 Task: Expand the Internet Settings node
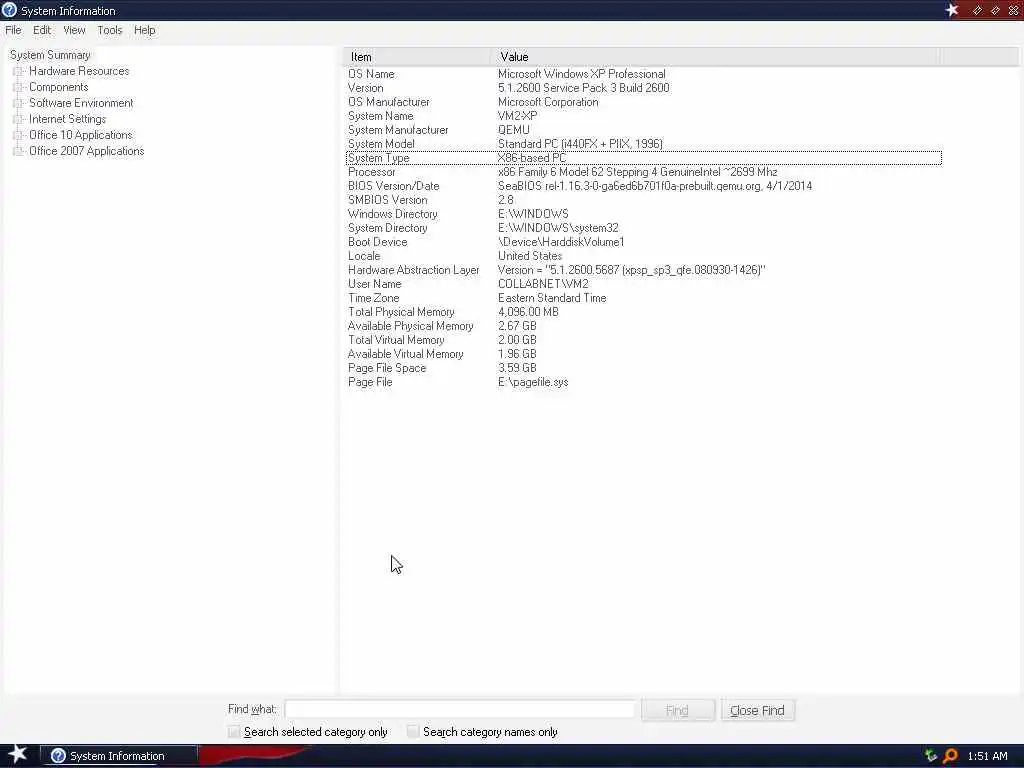tap(18, 119)
